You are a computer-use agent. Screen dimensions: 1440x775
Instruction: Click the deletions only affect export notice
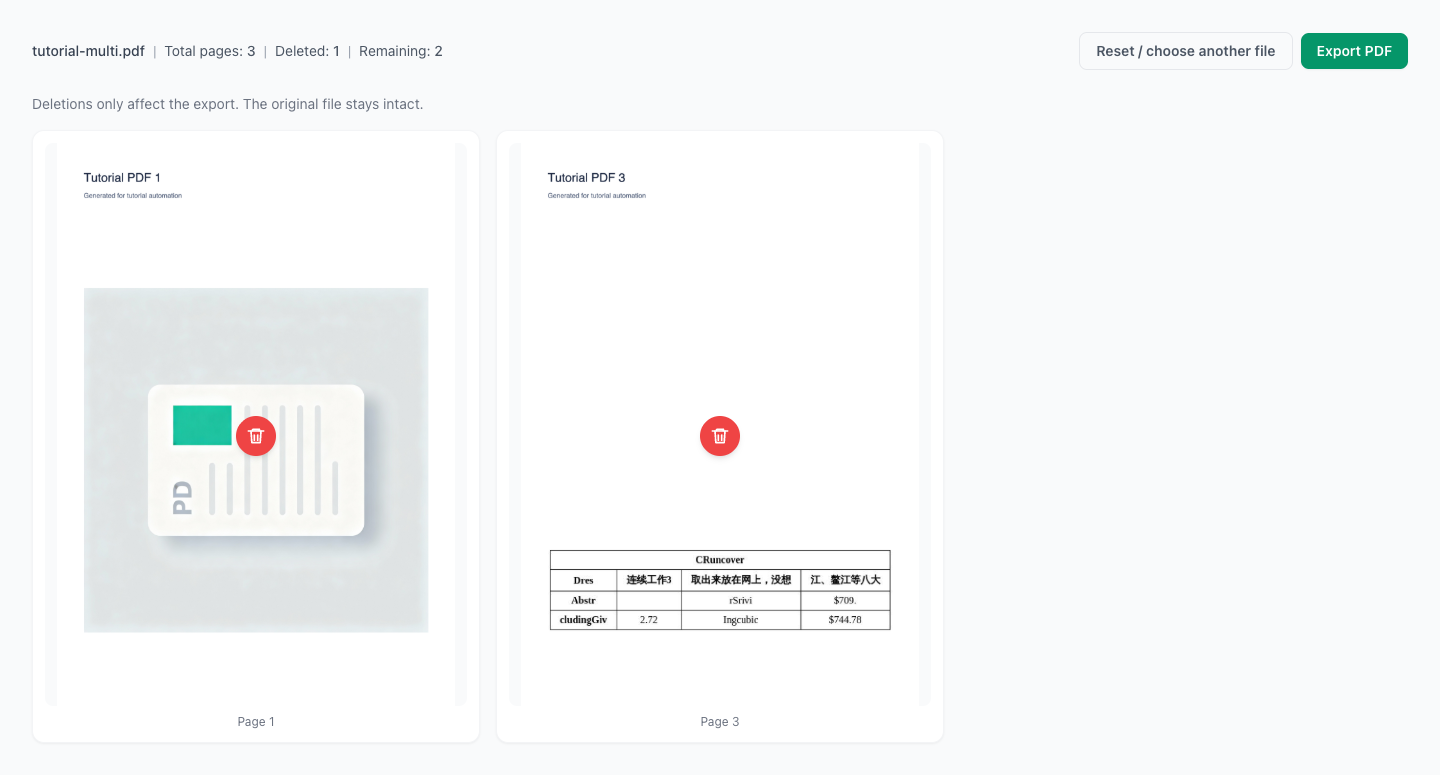[228, 104]
